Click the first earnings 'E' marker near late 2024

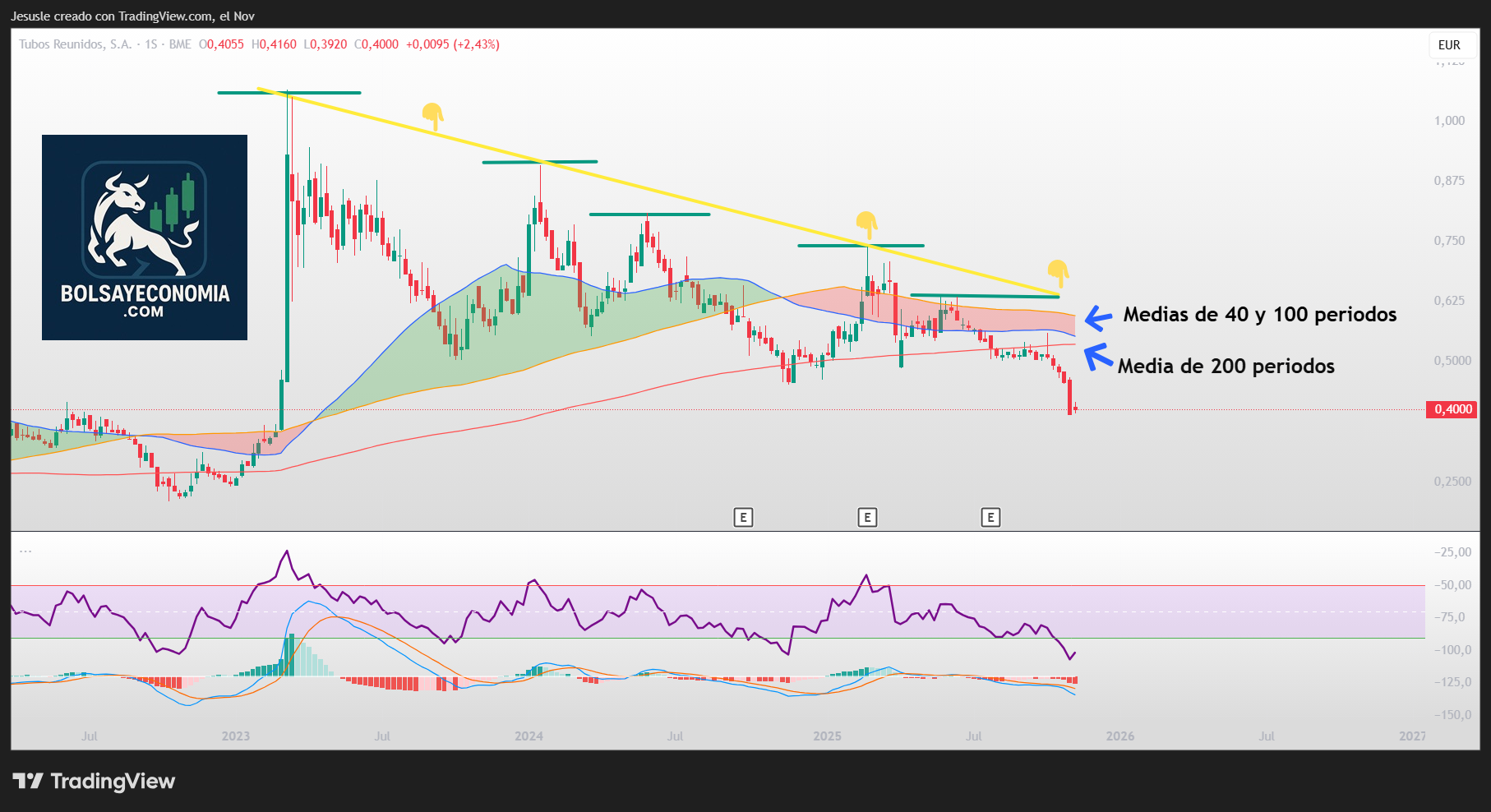743,517
